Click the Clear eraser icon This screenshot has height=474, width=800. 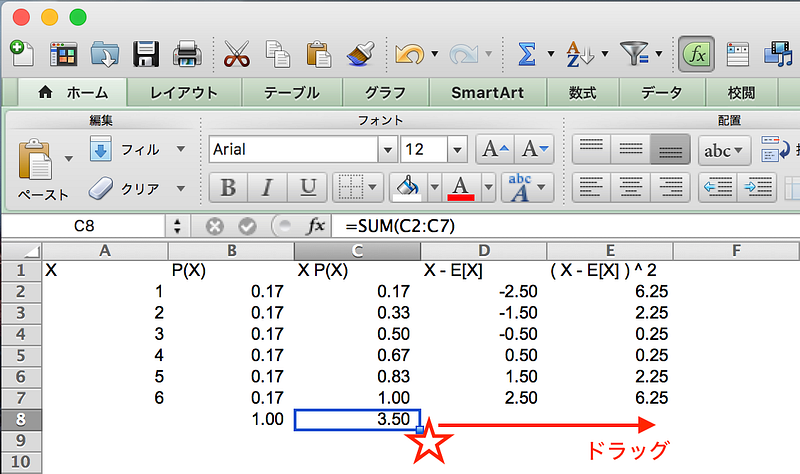[101, 188]
